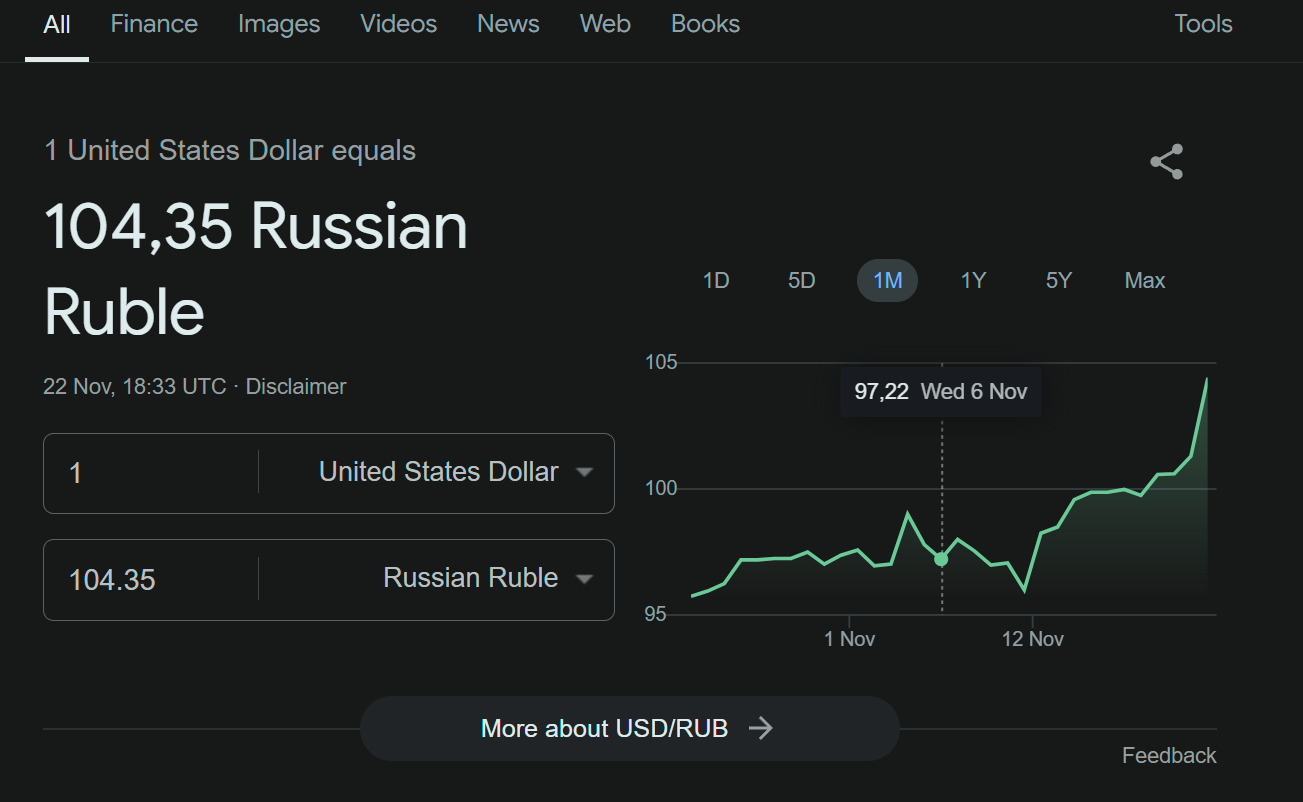1303x802 pixels.
Task: Open the Disclaimer link
Action: [296, 386]
